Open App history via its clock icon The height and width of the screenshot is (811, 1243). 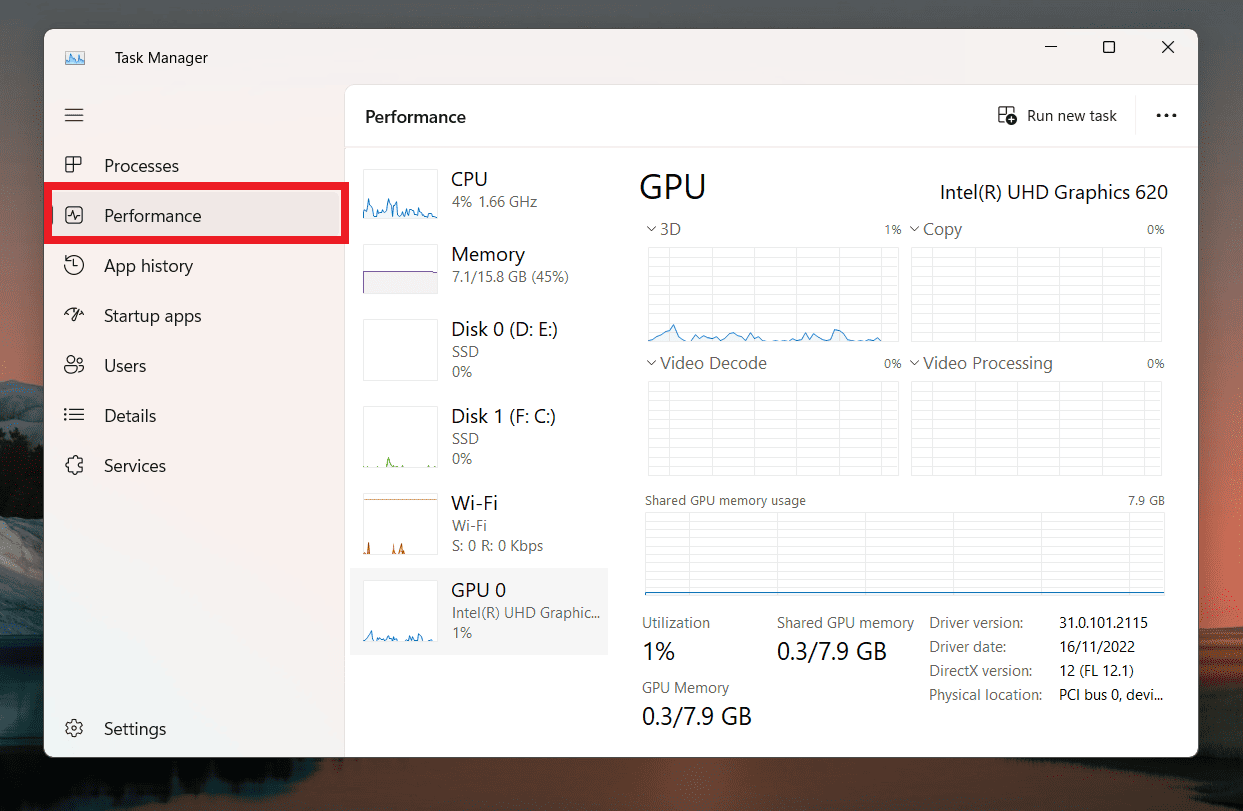click(74, 266)
